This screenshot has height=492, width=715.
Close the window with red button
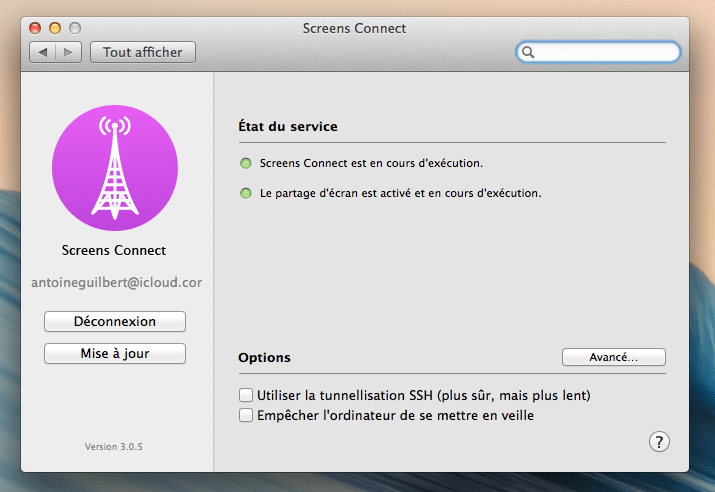pyautogui.click(x=35, y=28)
